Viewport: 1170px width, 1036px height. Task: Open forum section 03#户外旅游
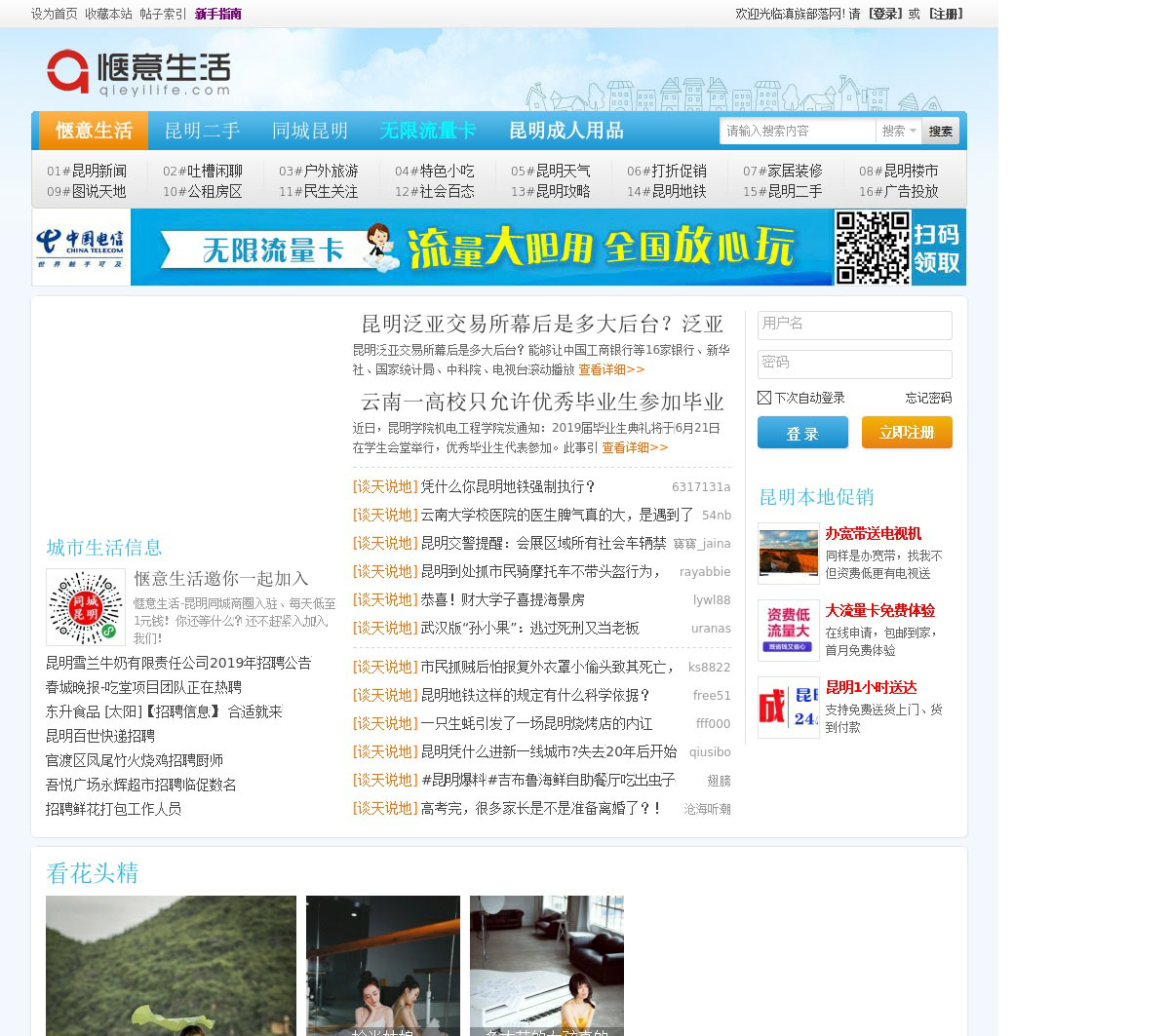pos(319,171)
